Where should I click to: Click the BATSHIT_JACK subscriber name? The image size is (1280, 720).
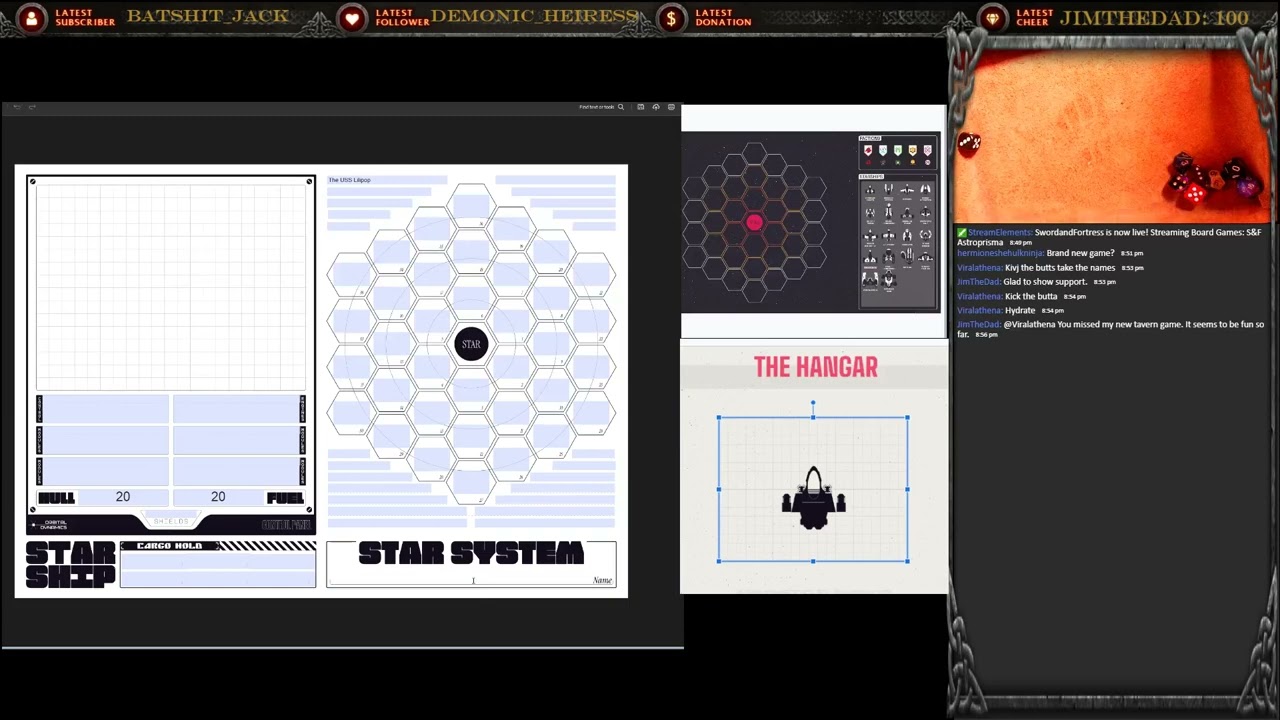[x=208, y=16]
